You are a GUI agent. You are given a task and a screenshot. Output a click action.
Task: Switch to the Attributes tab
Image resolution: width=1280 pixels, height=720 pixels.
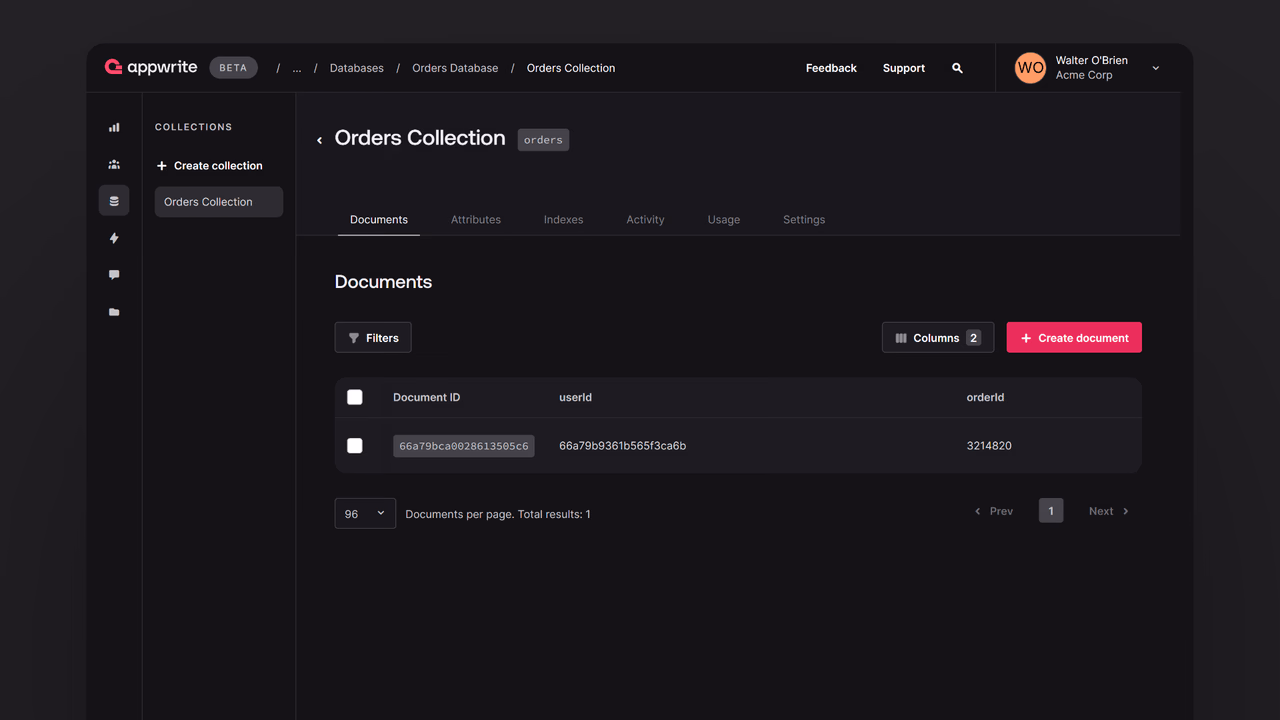(476, 219)
